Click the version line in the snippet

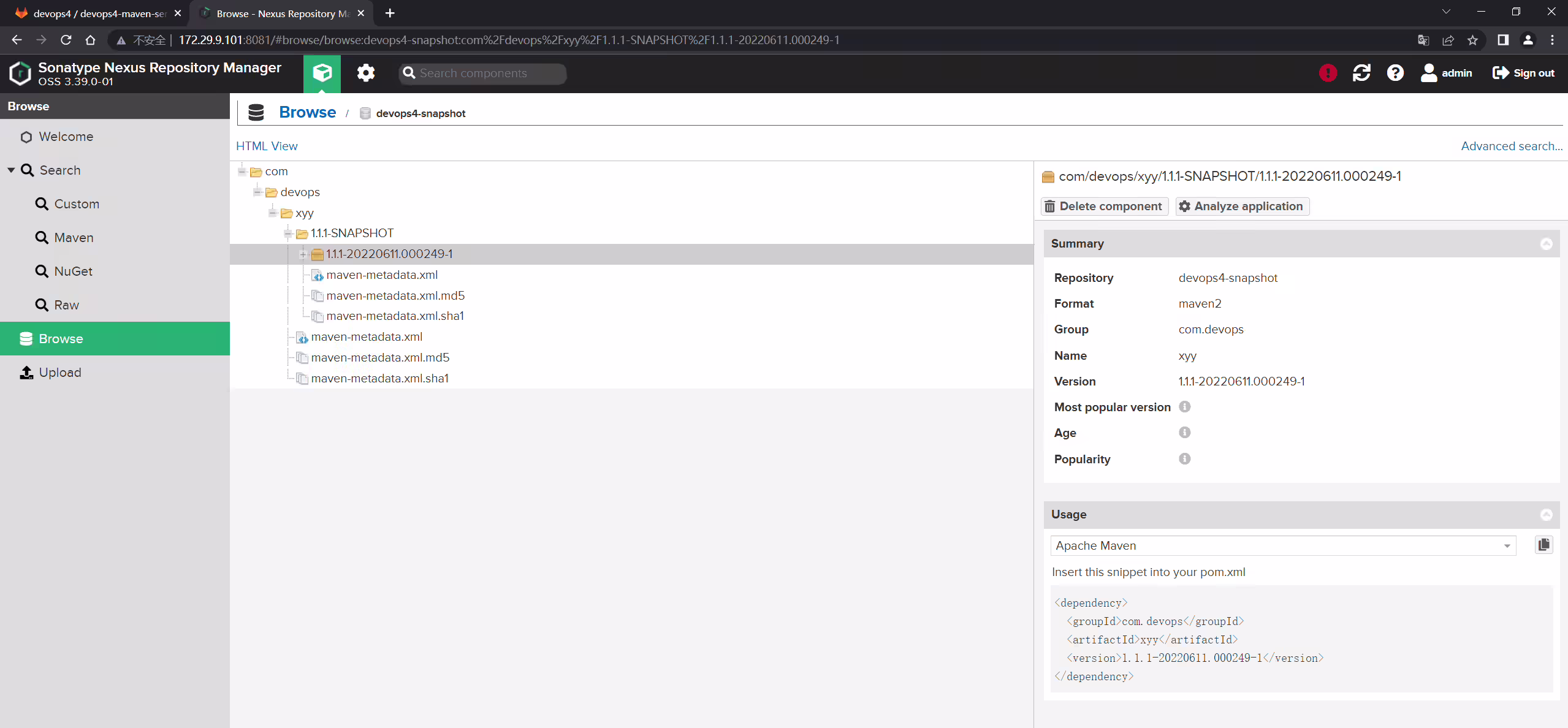[x=1195, y=658]
